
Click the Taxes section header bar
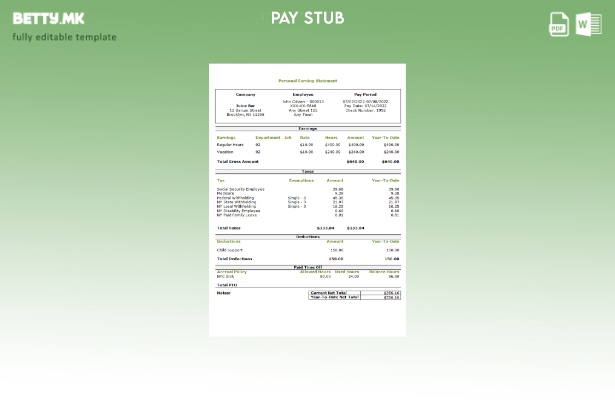(x=307, y=172)
